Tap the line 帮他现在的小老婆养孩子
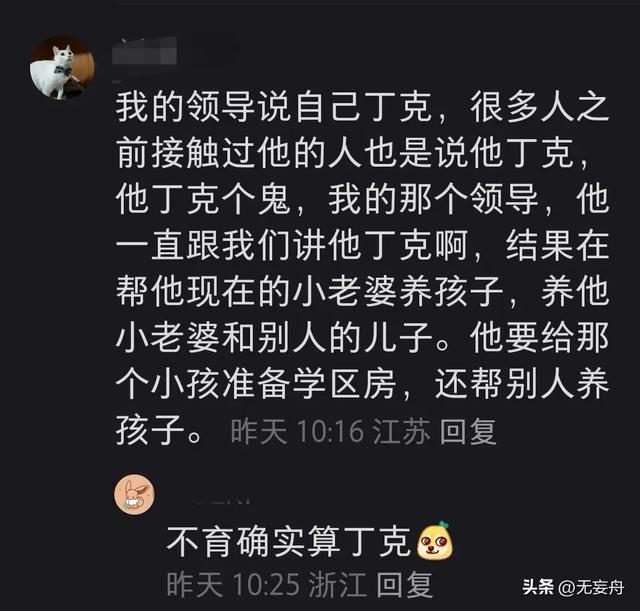This screenshot has height=611, width=640. [x=309, y=291]
